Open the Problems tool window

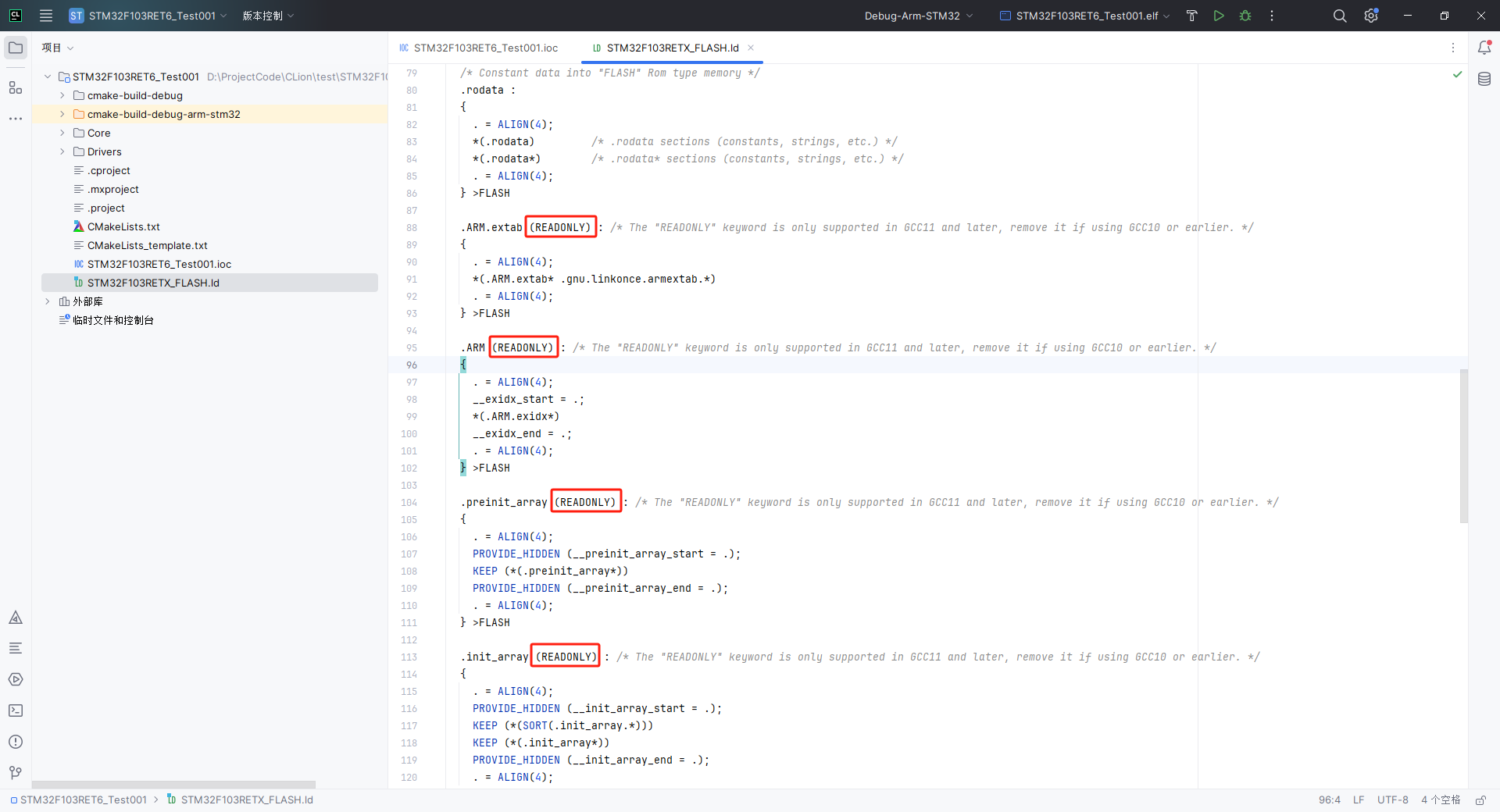coord(16,742)
